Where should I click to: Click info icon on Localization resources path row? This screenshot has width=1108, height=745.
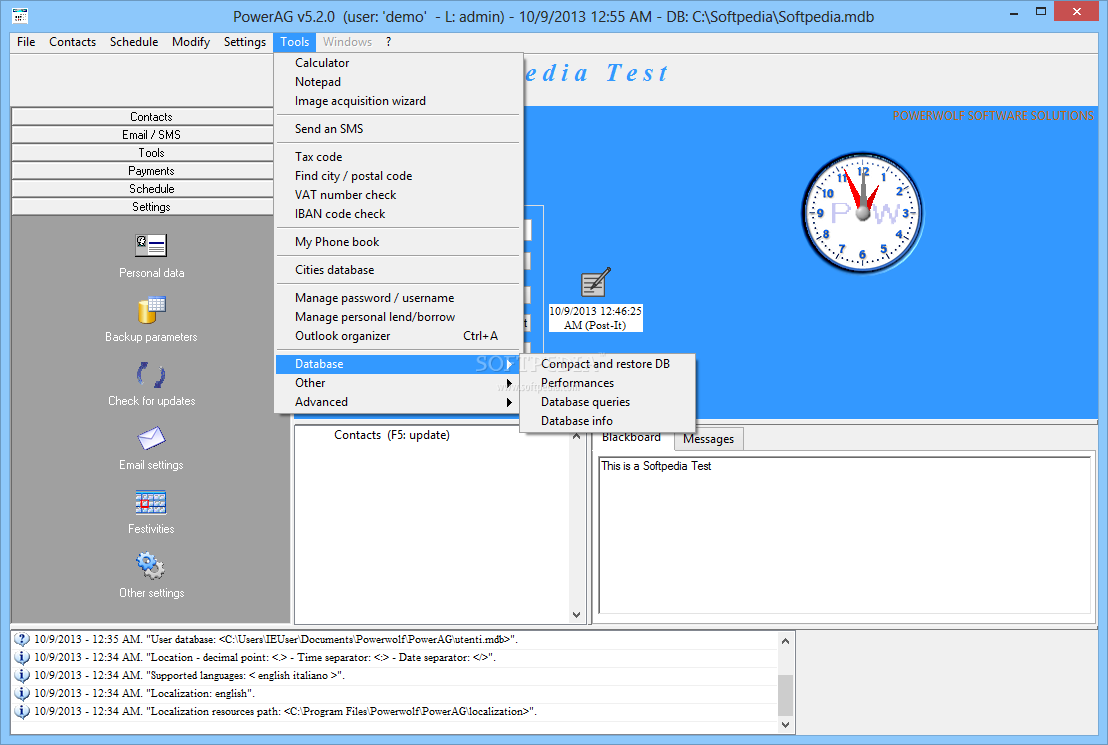click(22, 711)
